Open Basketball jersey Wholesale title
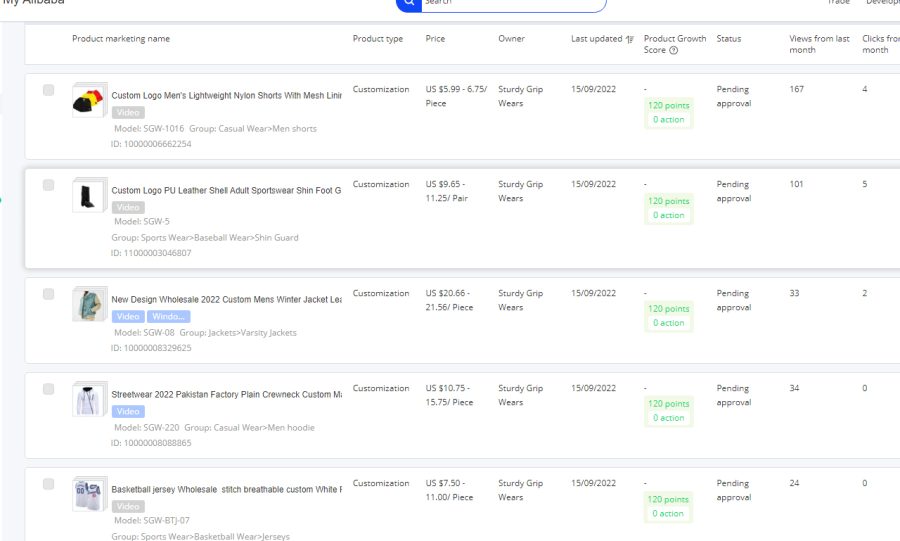 pyautogui.click(x=226, y=489)
